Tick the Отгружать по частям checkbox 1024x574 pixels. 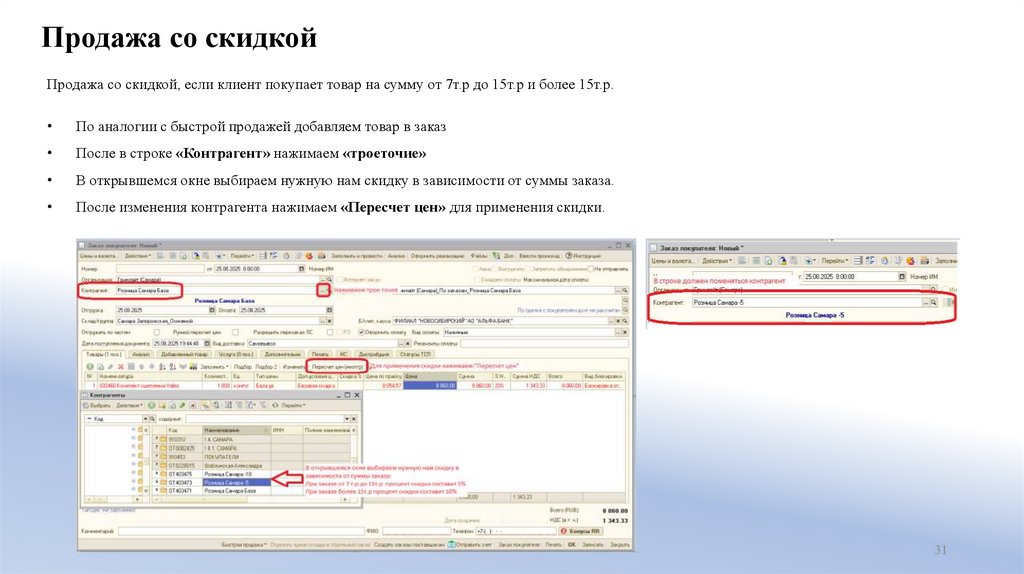(157, 332)
